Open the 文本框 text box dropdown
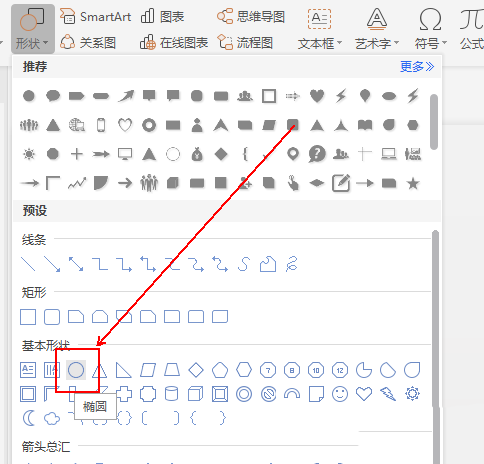This screenshot has width=484, height=464. coord(320,29)
